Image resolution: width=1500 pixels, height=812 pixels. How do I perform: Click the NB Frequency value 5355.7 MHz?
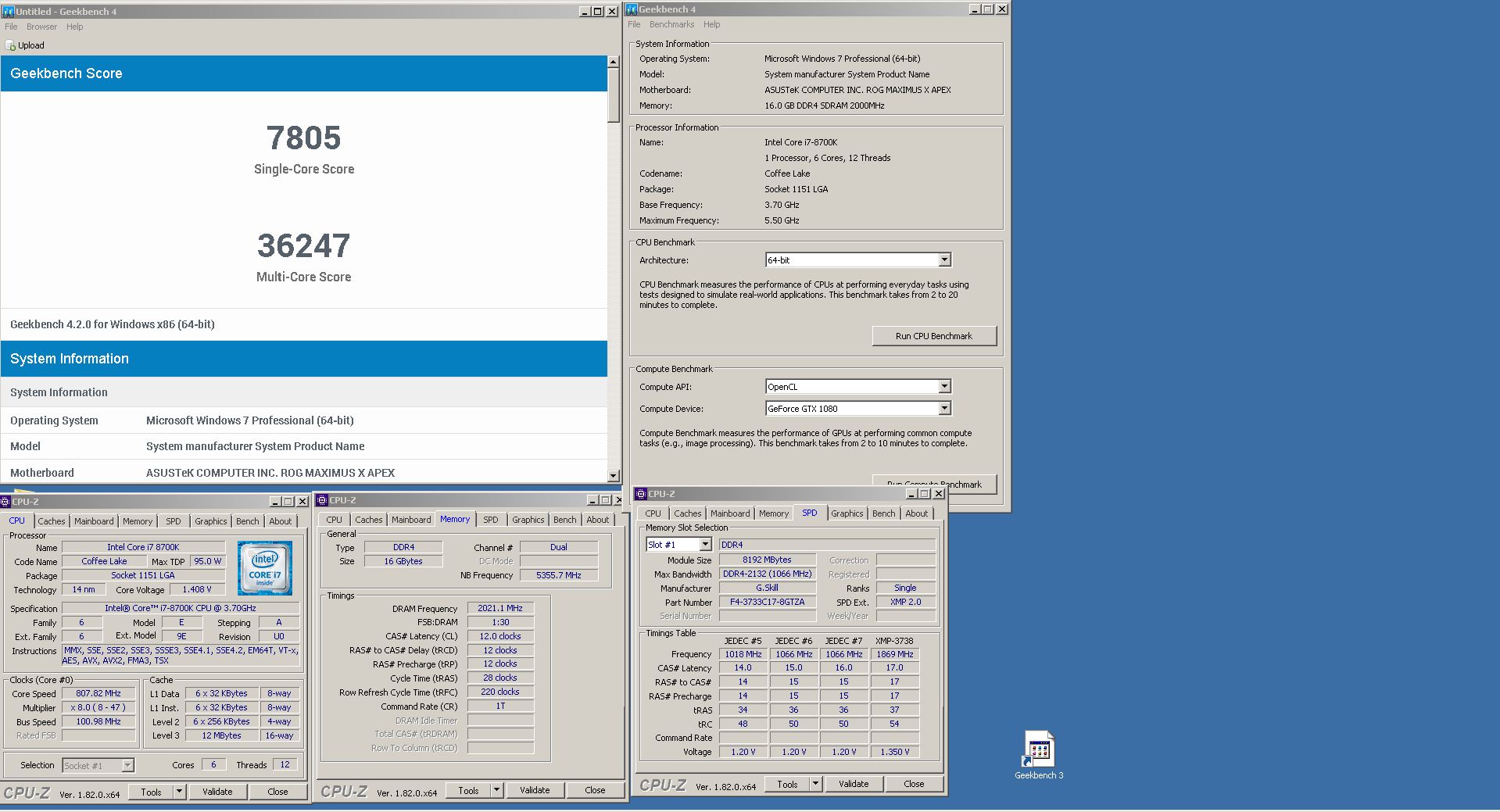pyautogui.click(x=559, y=575)
